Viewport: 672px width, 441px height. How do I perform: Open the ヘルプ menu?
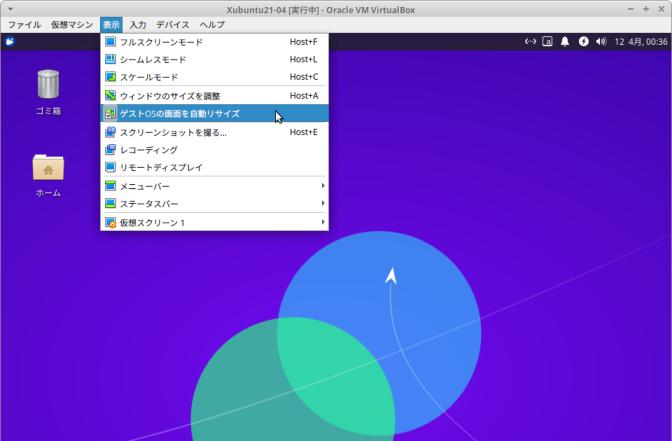(212, 25)
